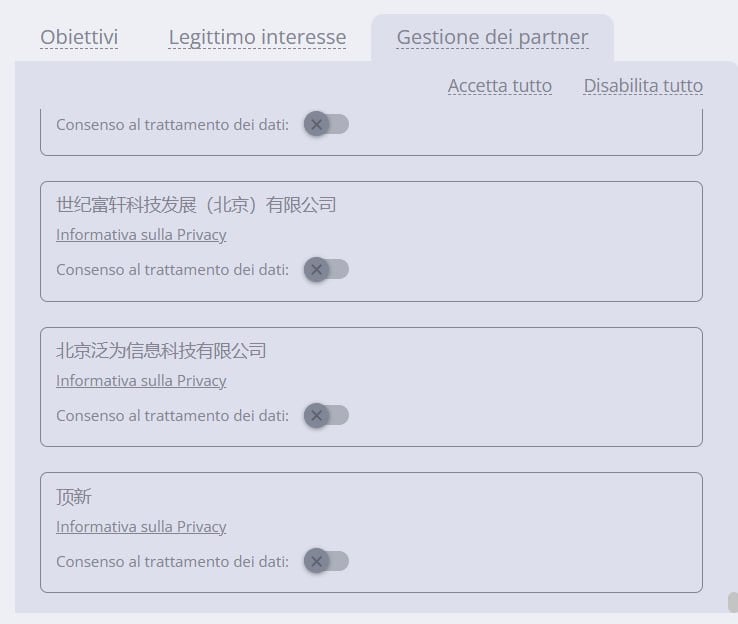738x624 pixels.
Task: Turn on consent toggle for 顶新
Action: point(326,561)
